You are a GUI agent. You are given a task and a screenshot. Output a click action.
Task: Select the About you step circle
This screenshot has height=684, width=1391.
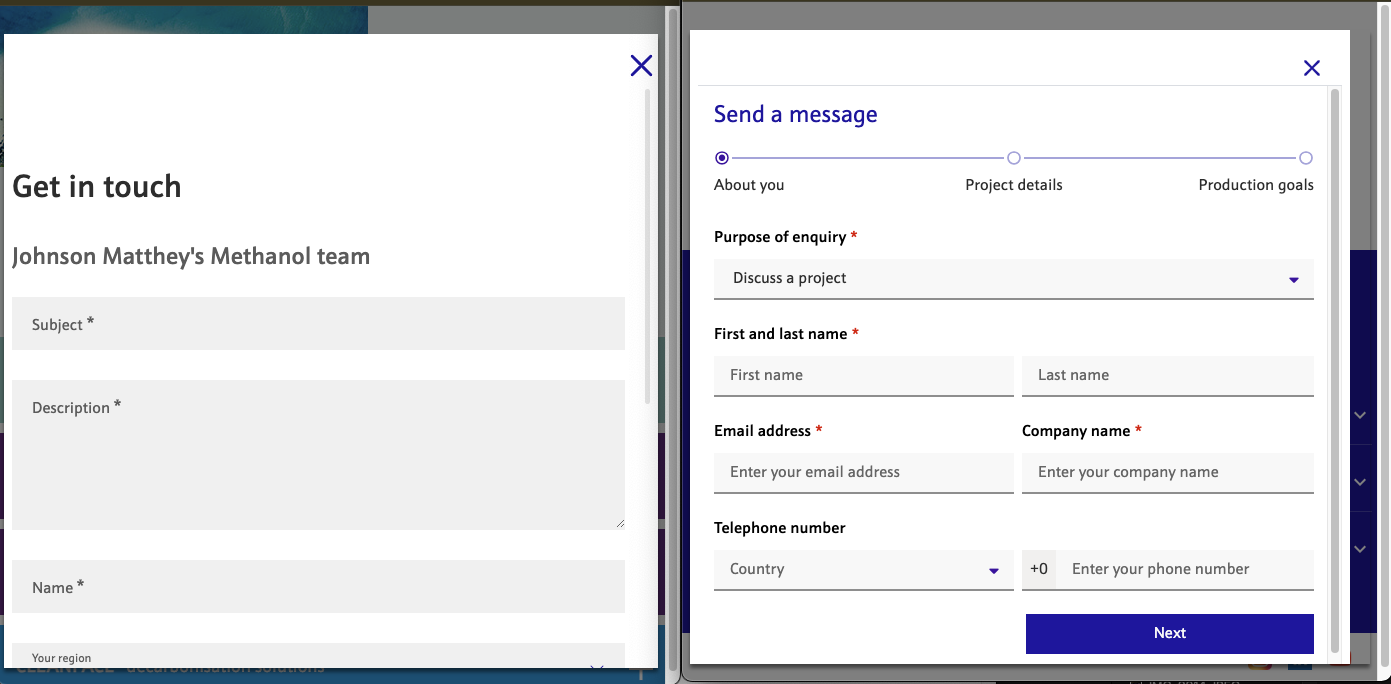click(x=722, y=158)
